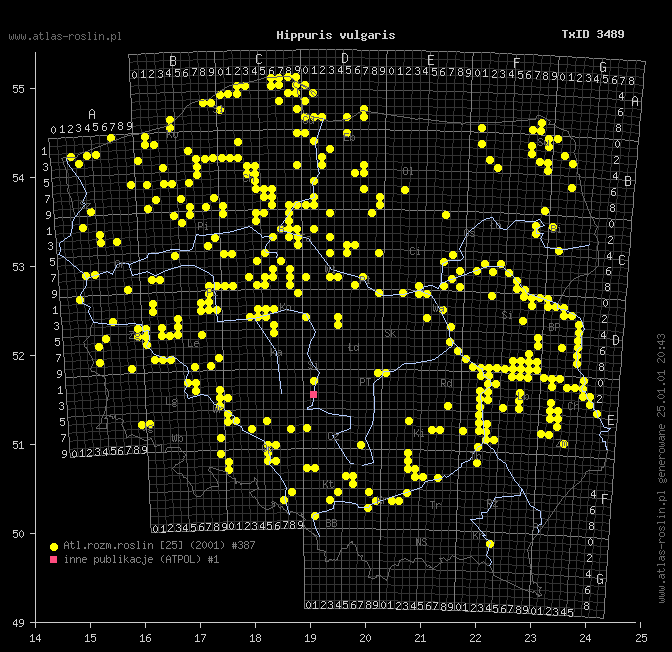Click the pink square marker on the map
Viewport: 672px width, 652px height.
point(313,394)
